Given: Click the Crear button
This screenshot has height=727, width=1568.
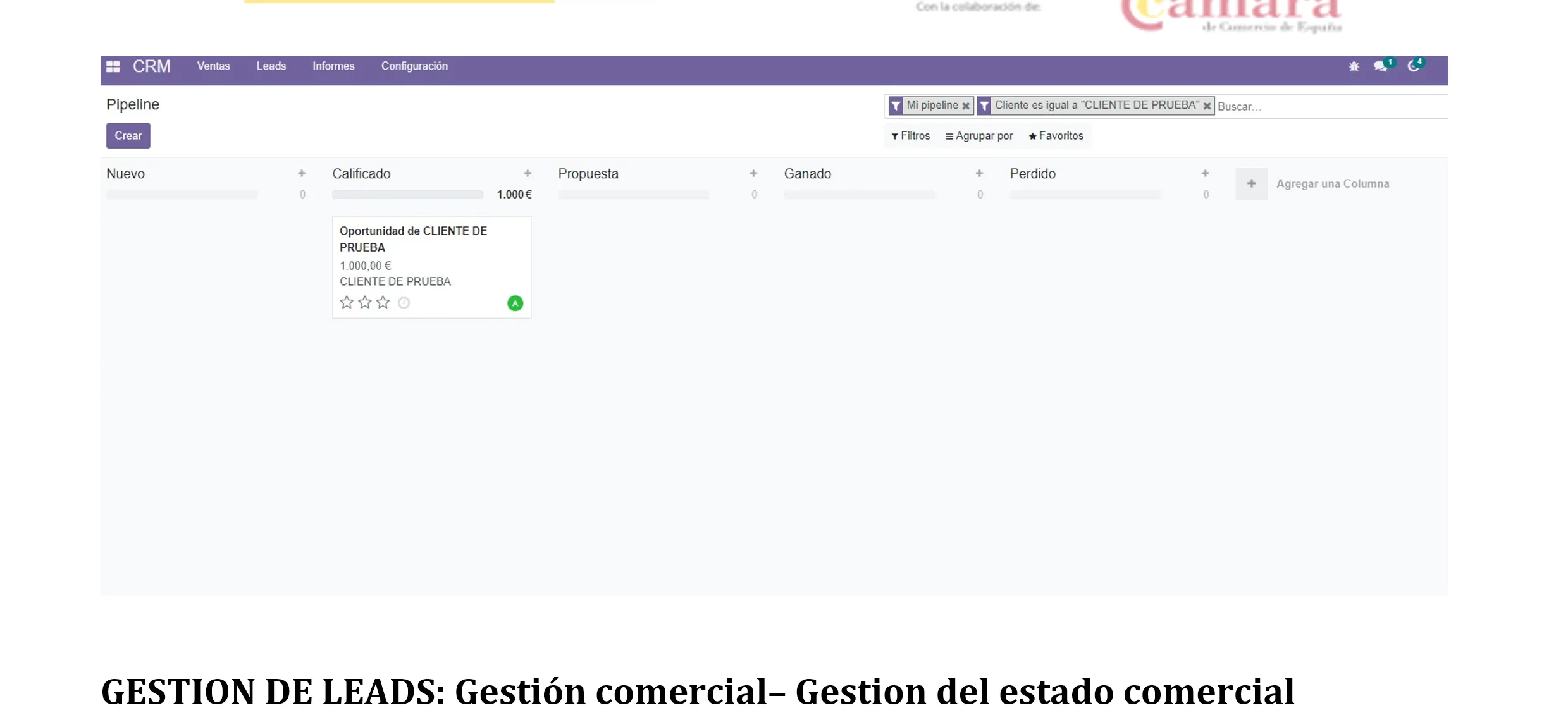Looking at the screenshot, I should [128, 136].
